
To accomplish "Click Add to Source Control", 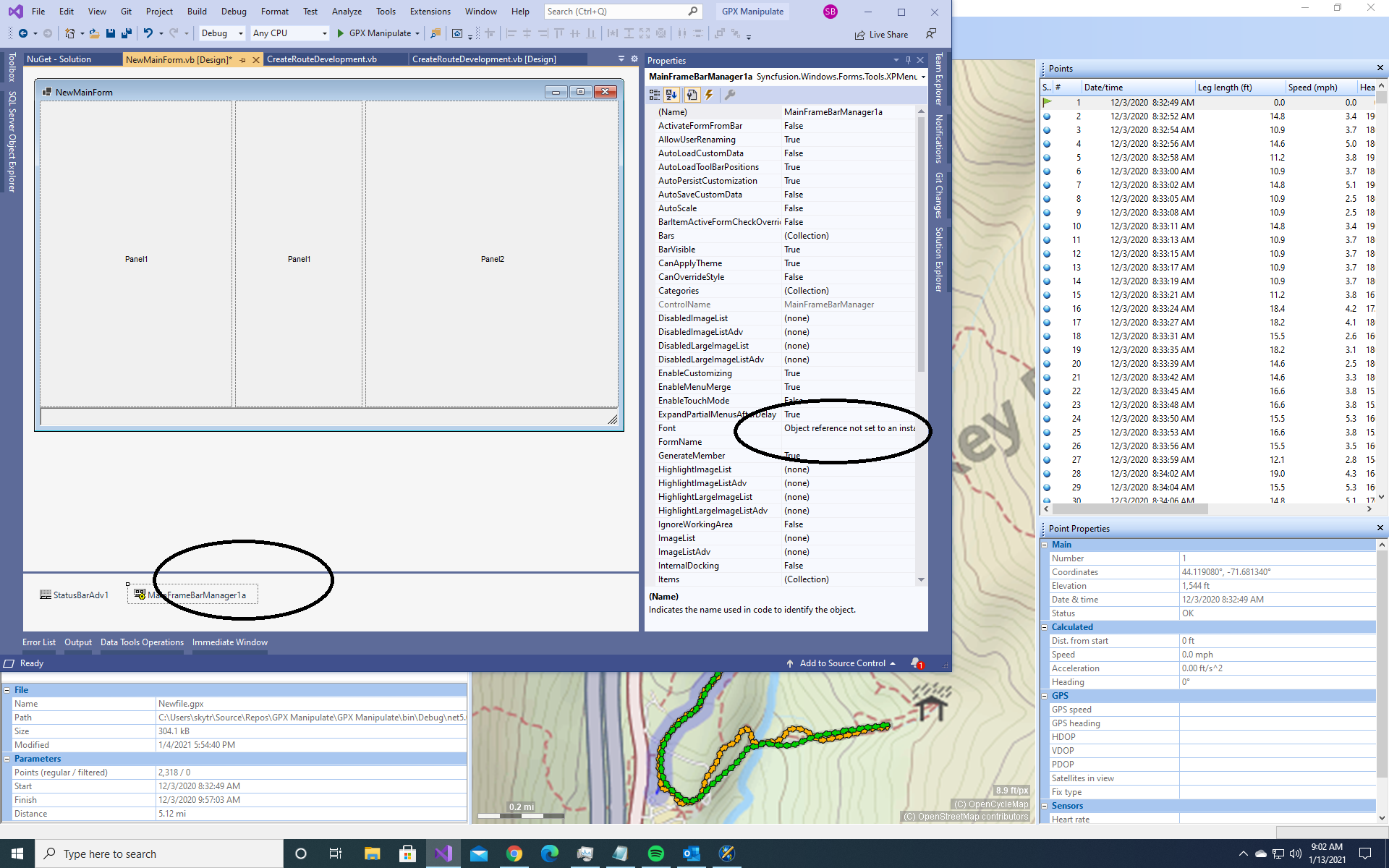I will 841,663.
